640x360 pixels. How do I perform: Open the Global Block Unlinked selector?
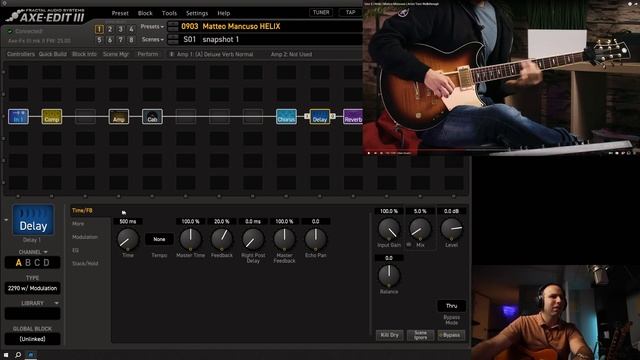pos(33,339)
